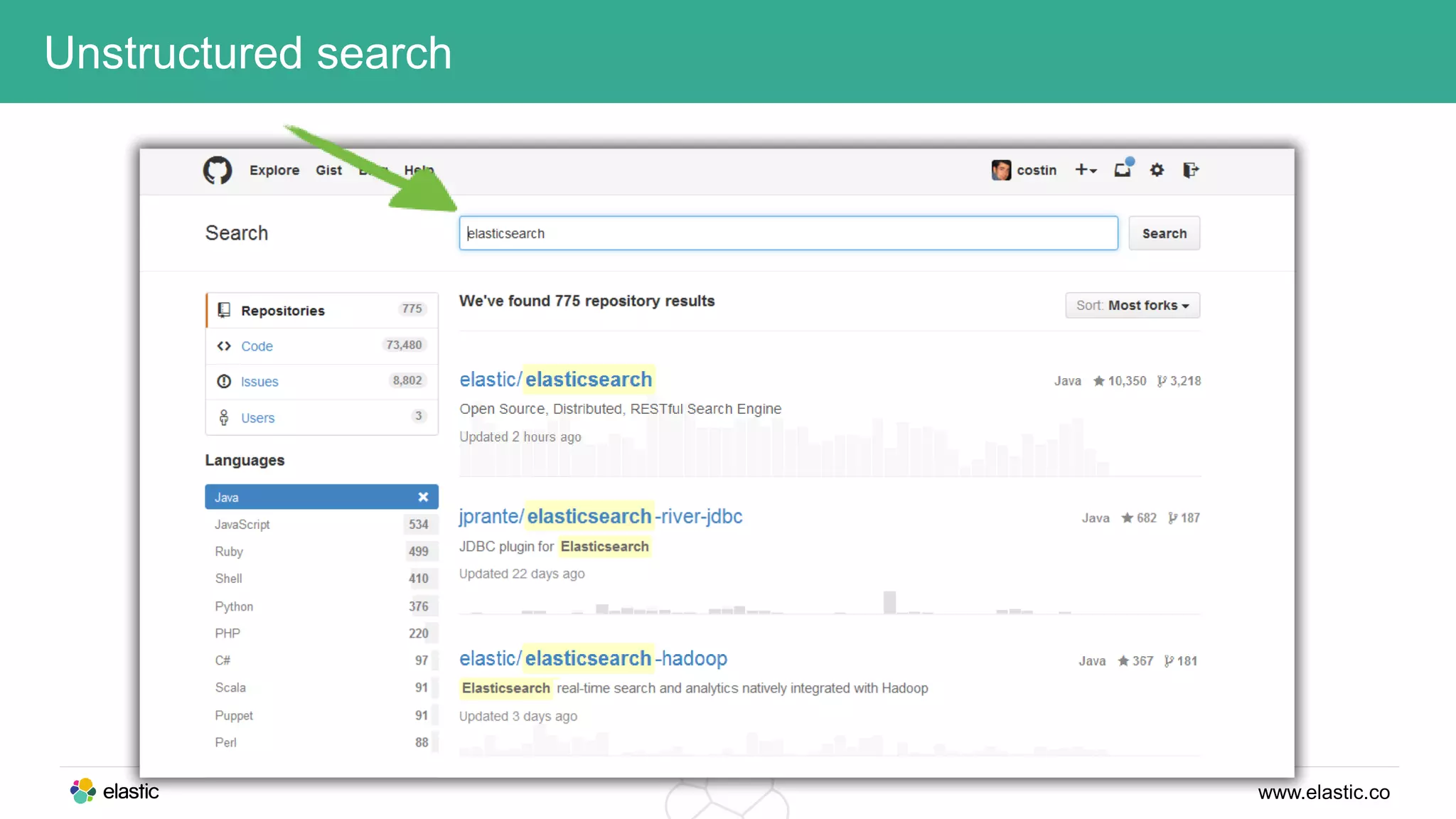The width and height of the screenshot is (1456, 819).
Task: Click elasticsearch-hadoop description about Hadoop
Action: point(694,688)
